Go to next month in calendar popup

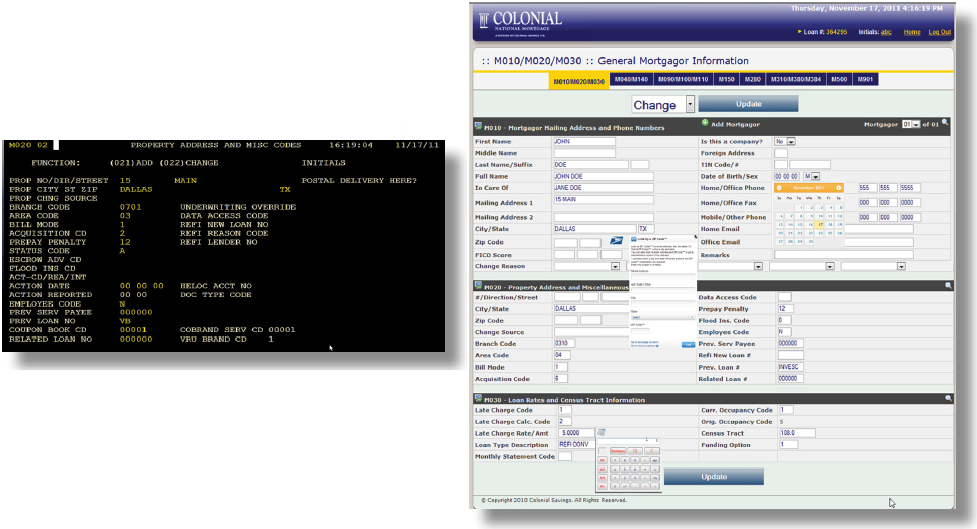point(839,188)
